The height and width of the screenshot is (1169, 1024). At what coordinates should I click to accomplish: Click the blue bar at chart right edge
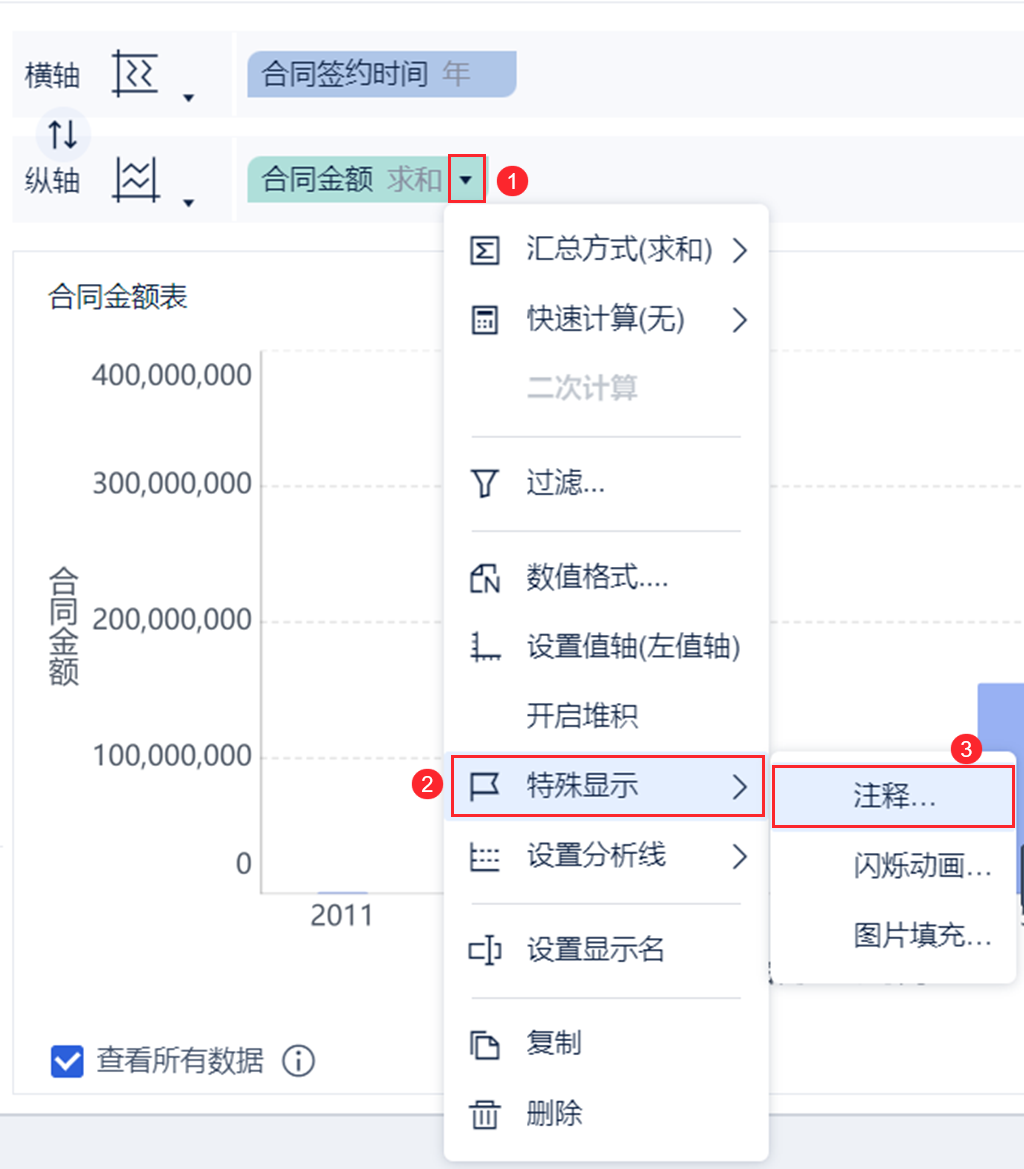tap(1001, 718)
